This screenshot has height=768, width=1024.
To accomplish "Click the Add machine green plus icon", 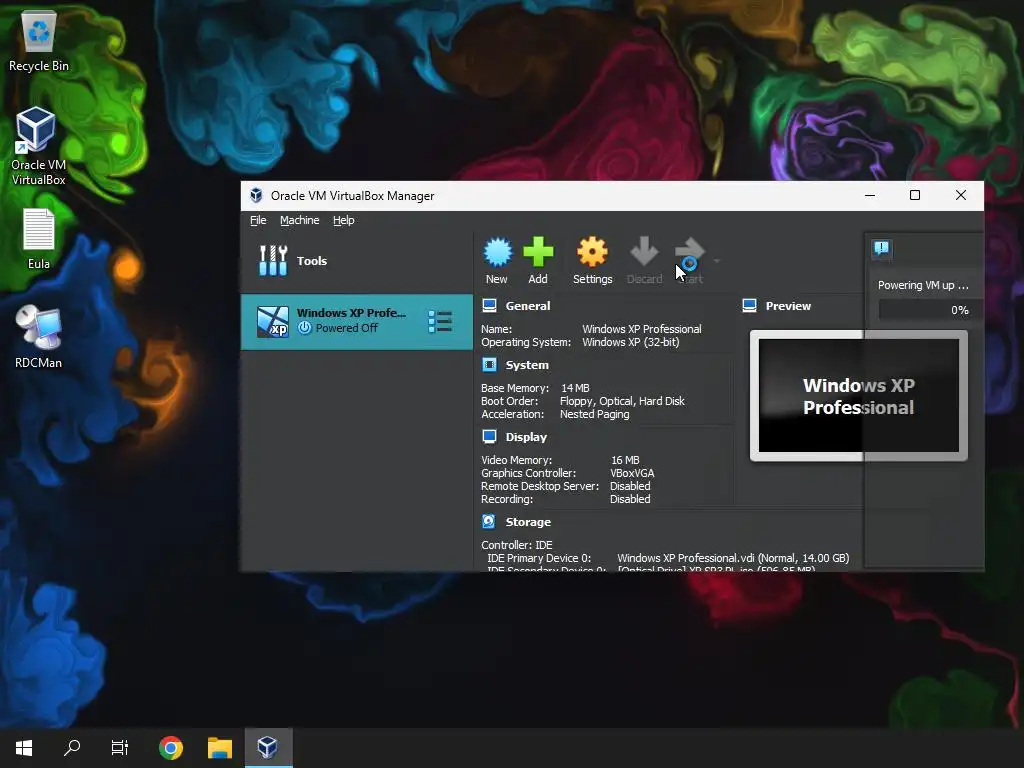I will pos(538,253).
